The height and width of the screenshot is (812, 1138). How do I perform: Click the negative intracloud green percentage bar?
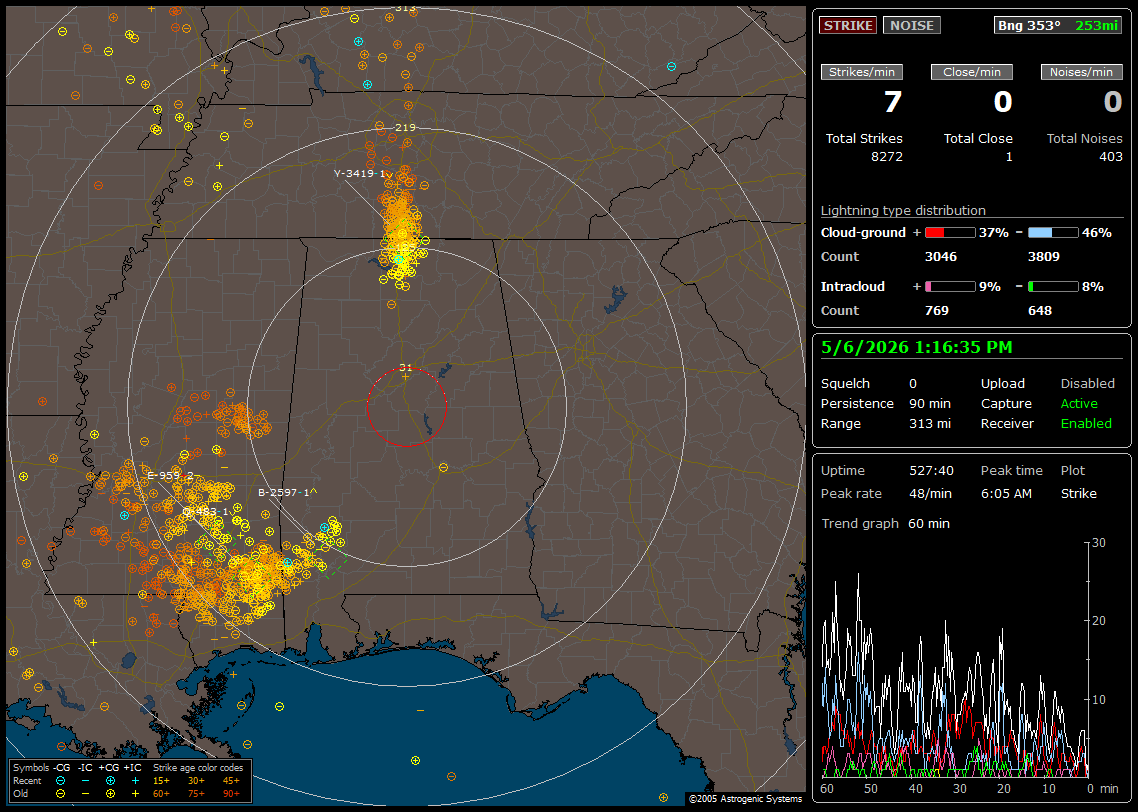pyautogui.click(x=1053, y=287)
